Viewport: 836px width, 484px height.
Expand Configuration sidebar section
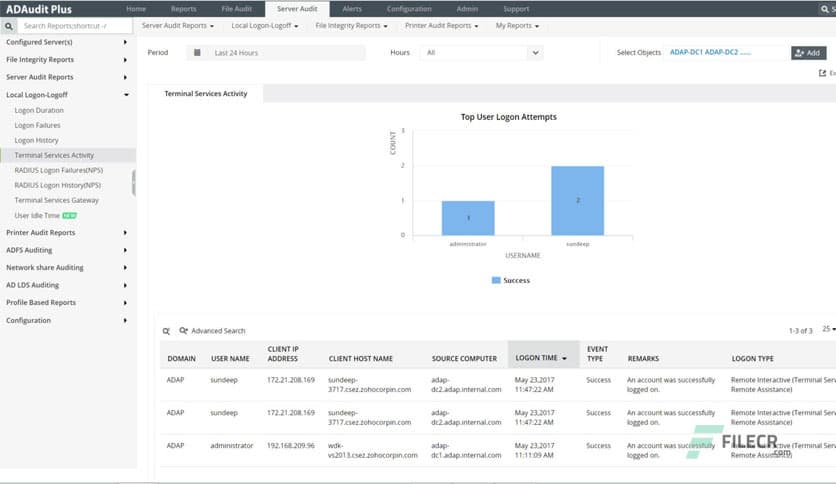click(x=67, y=320)
